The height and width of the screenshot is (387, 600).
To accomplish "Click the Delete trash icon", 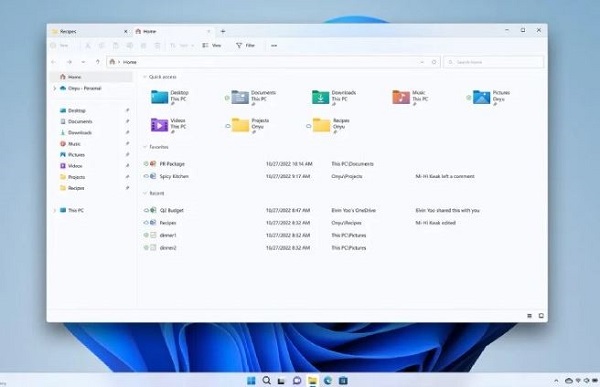I will [x=157, y=46].
